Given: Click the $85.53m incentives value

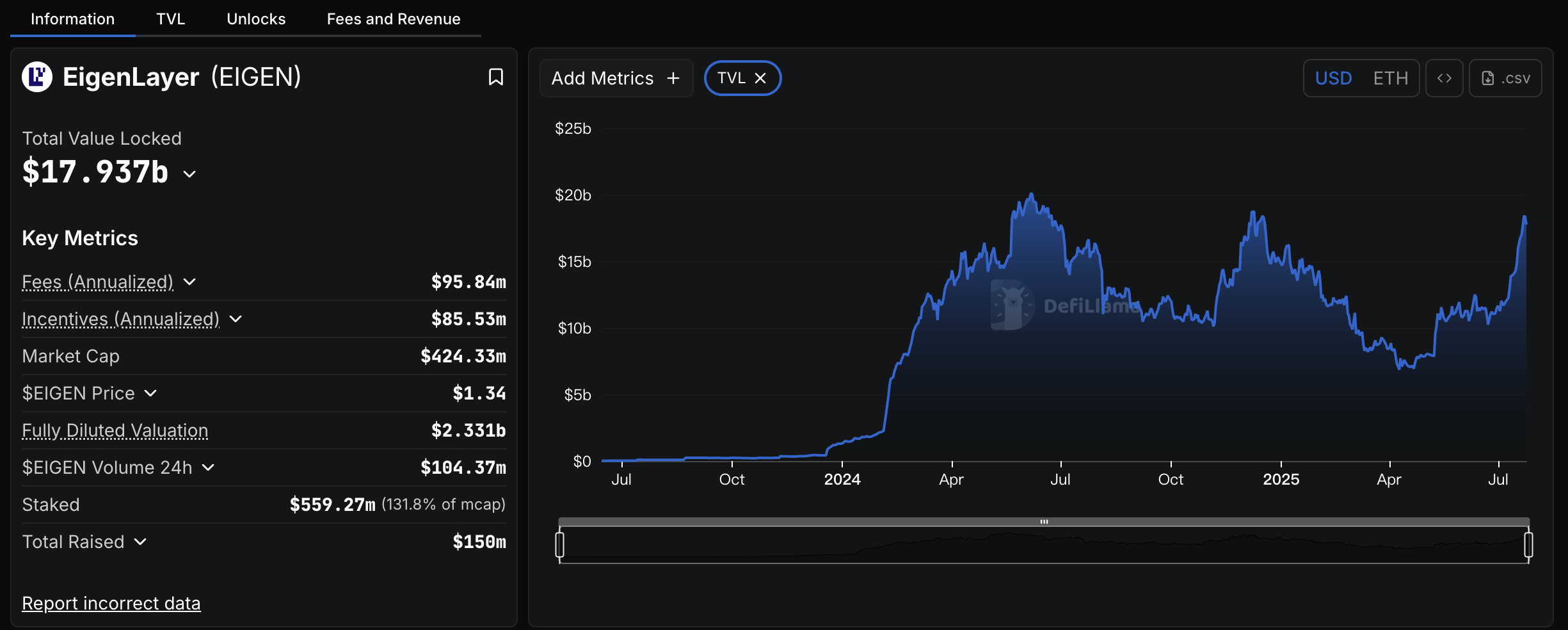Looking at the screenshot, I should 468,319.
